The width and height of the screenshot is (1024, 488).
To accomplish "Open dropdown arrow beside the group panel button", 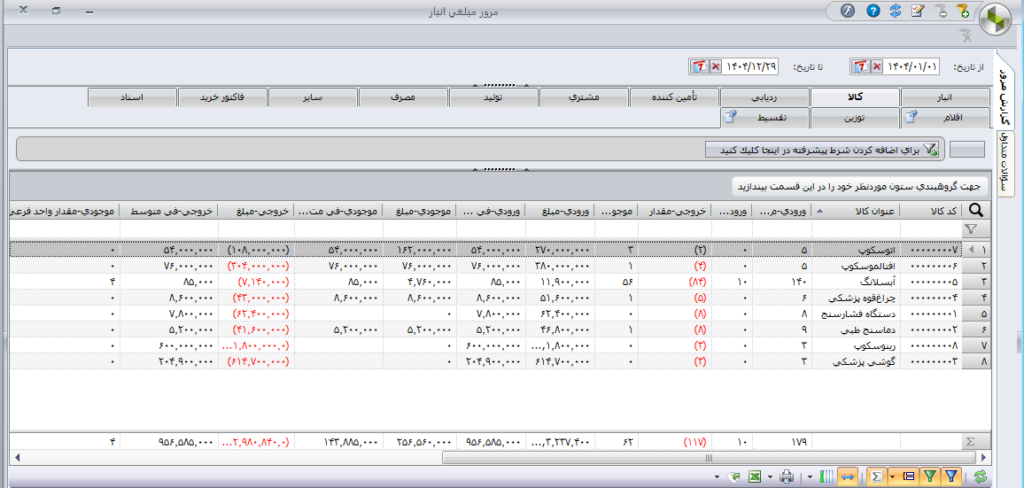I will [x=893, y=477].
